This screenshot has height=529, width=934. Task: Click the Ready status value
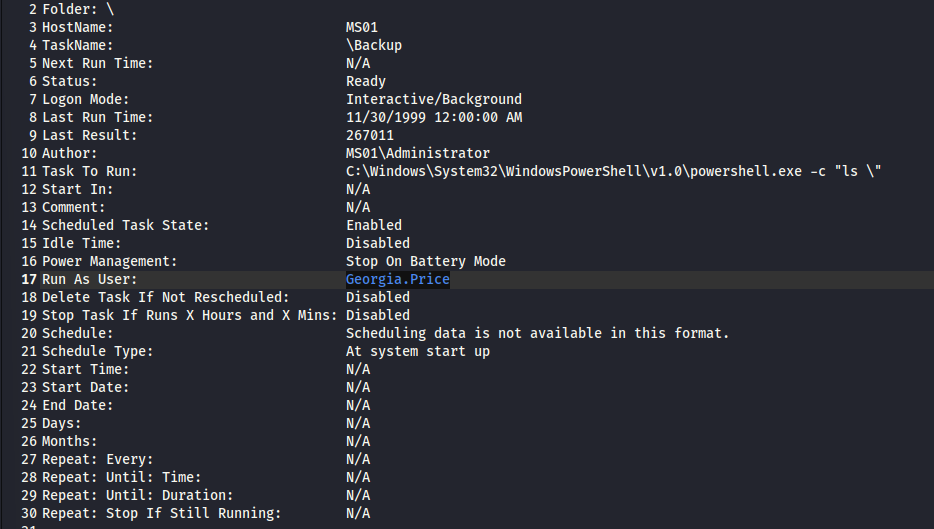click(x=366, y=82)
